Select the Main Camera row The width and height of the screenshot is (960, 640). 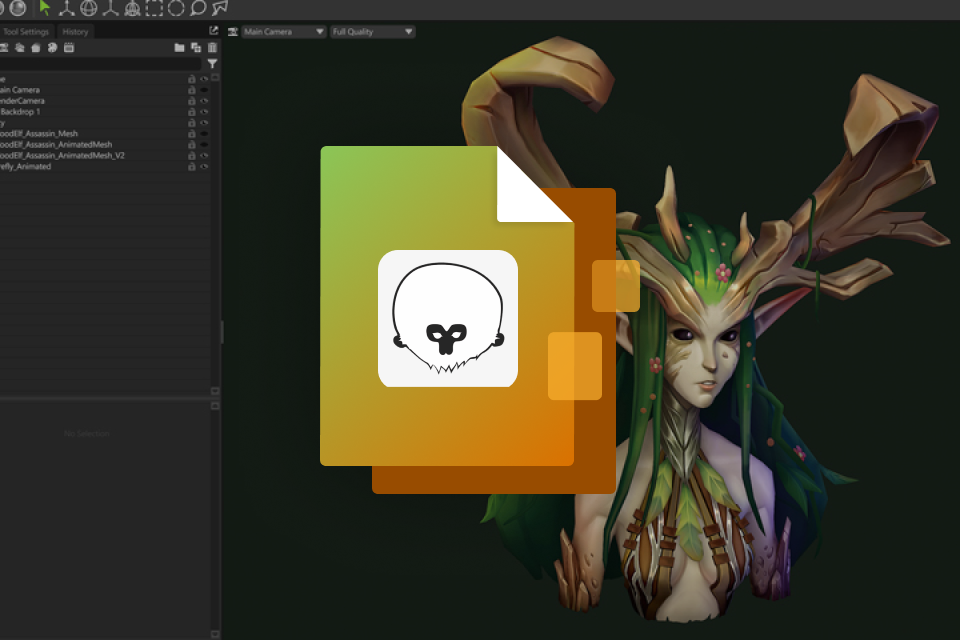[105, 90]
